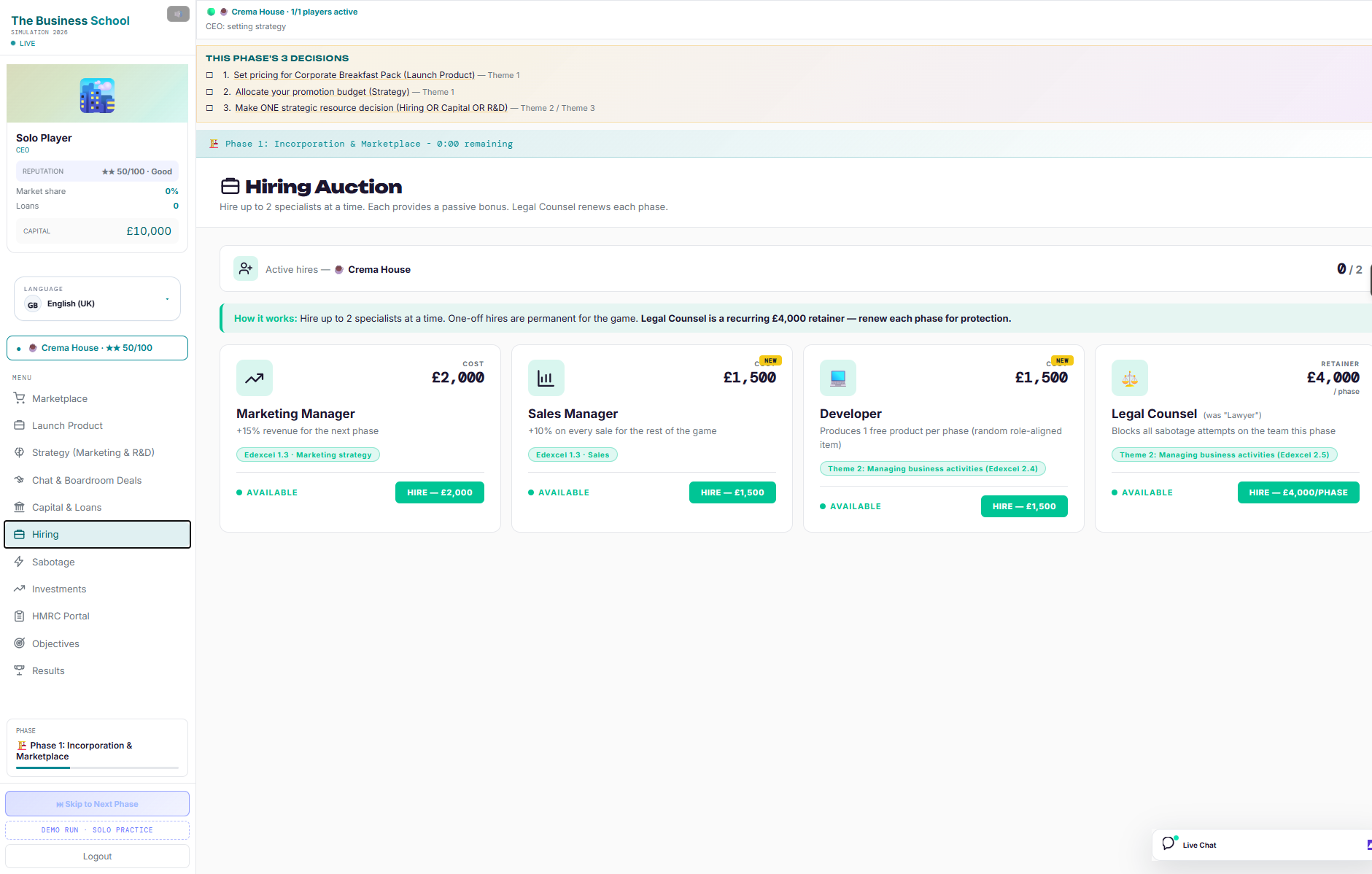
Task: Click the Phase 1 progress bar
Action: (97, 767)
